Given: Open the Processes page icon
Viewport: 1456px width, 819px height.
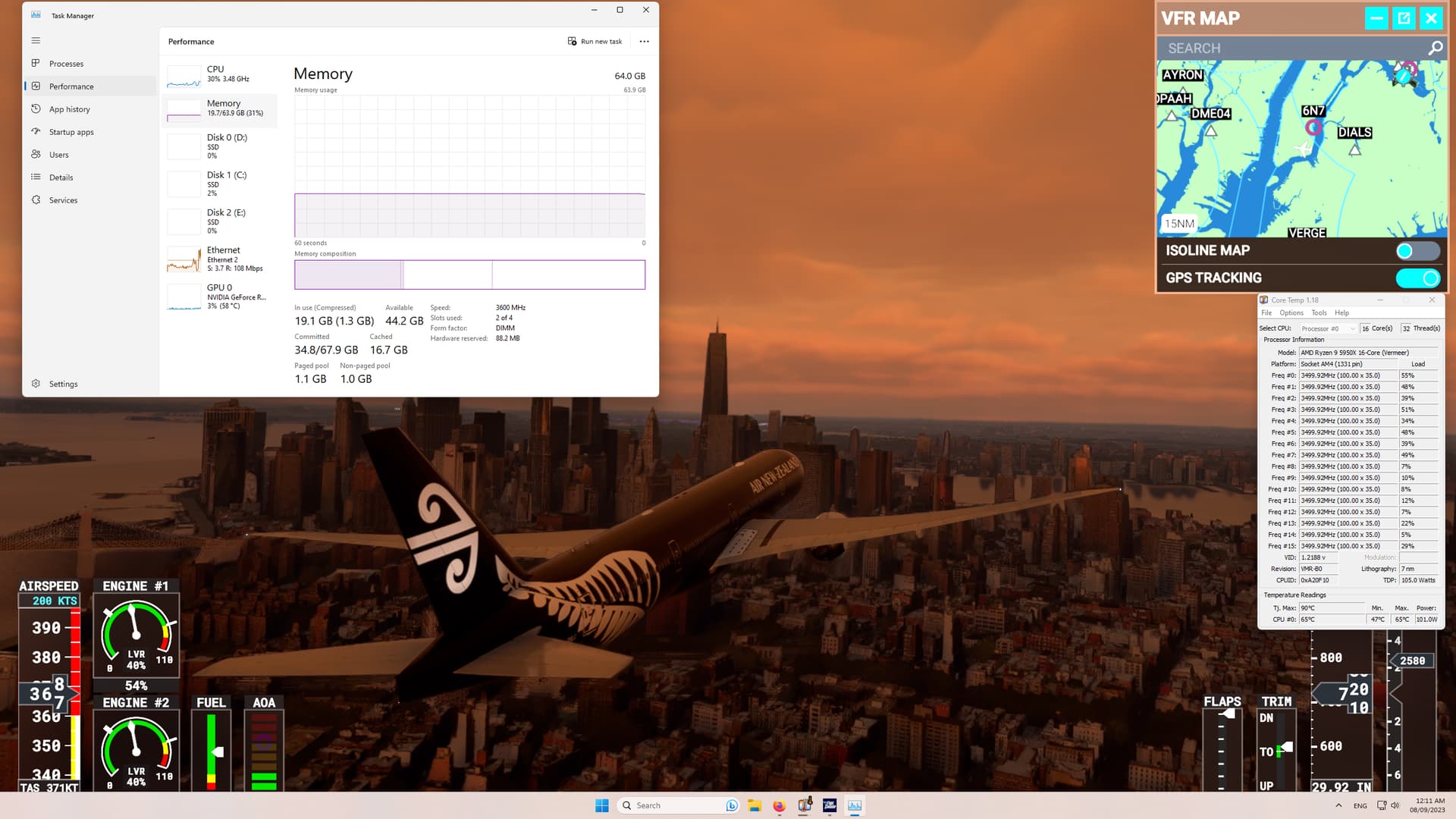Looking at the screenshot, I should (x=36, y=64).
